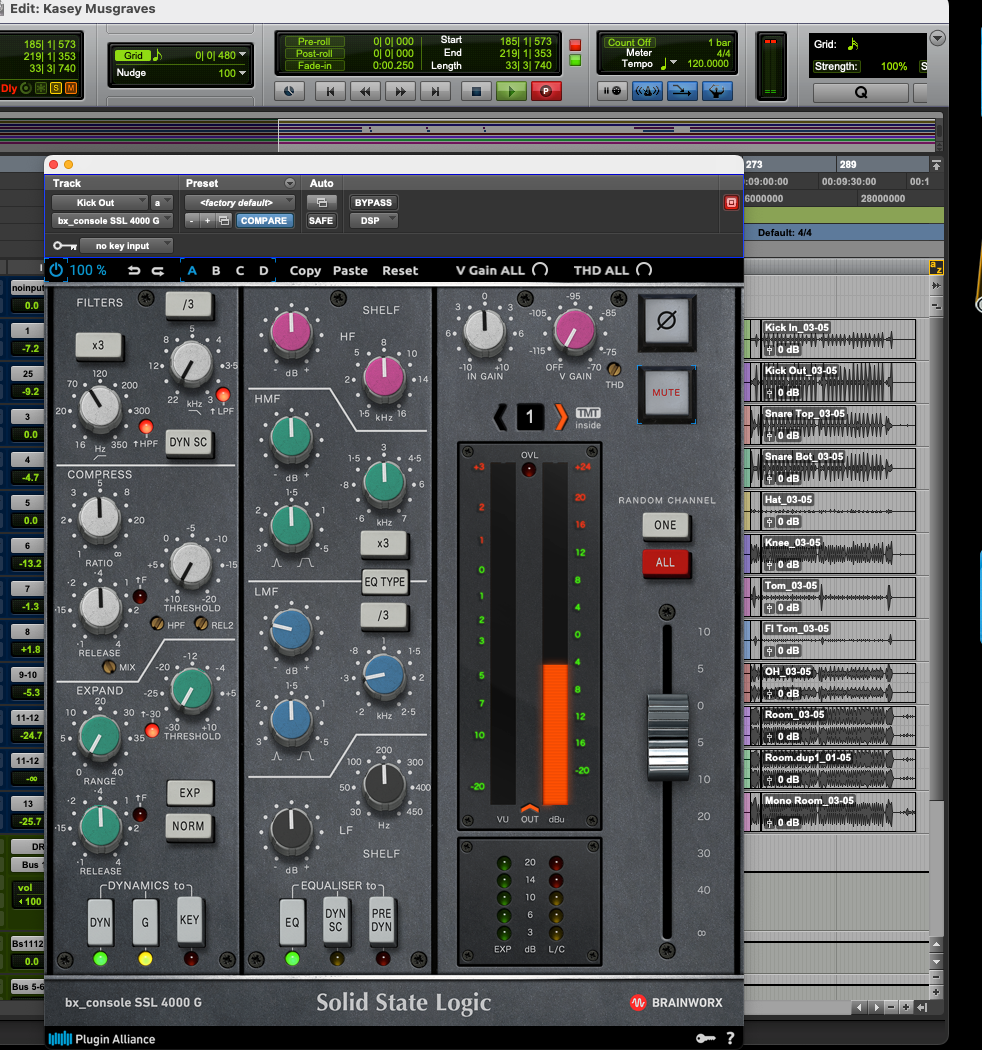Click the COMPARE button
Image resolution: width=982 pixels, height=1050 pixels.
coord(264,220)
